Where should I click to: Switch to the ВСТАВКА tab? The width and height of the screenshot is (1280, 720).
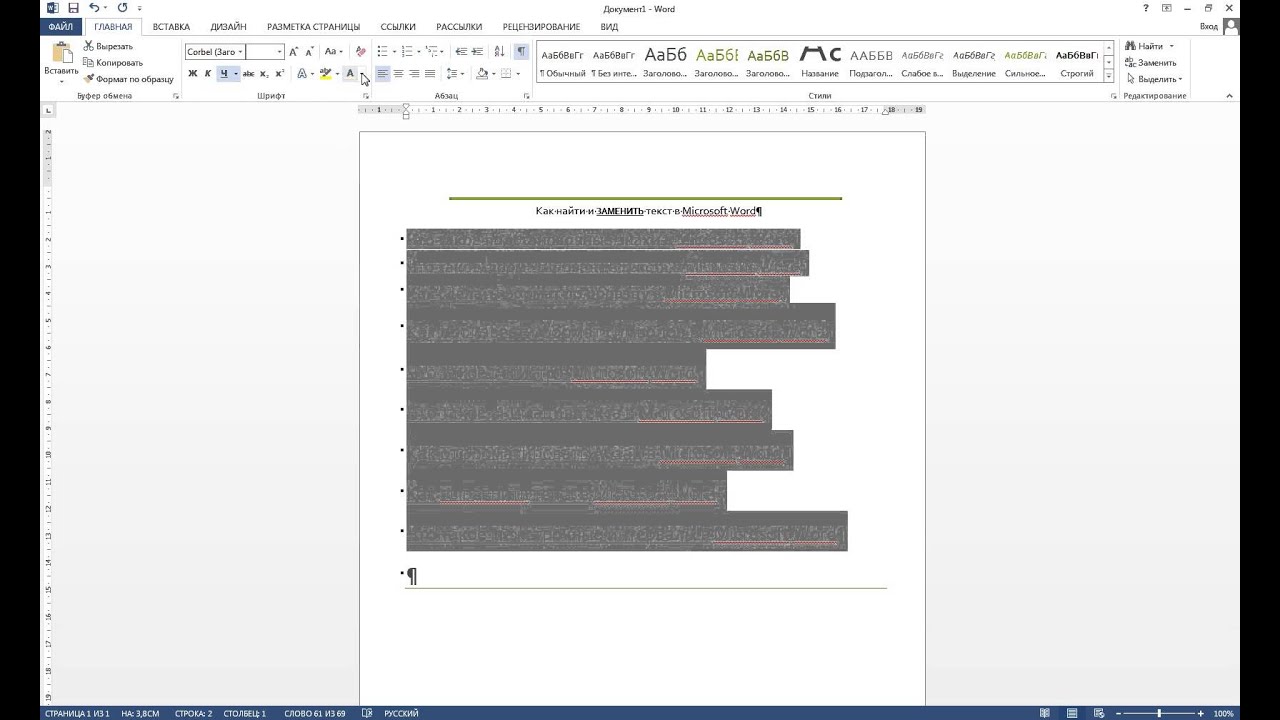click(171, 27)
